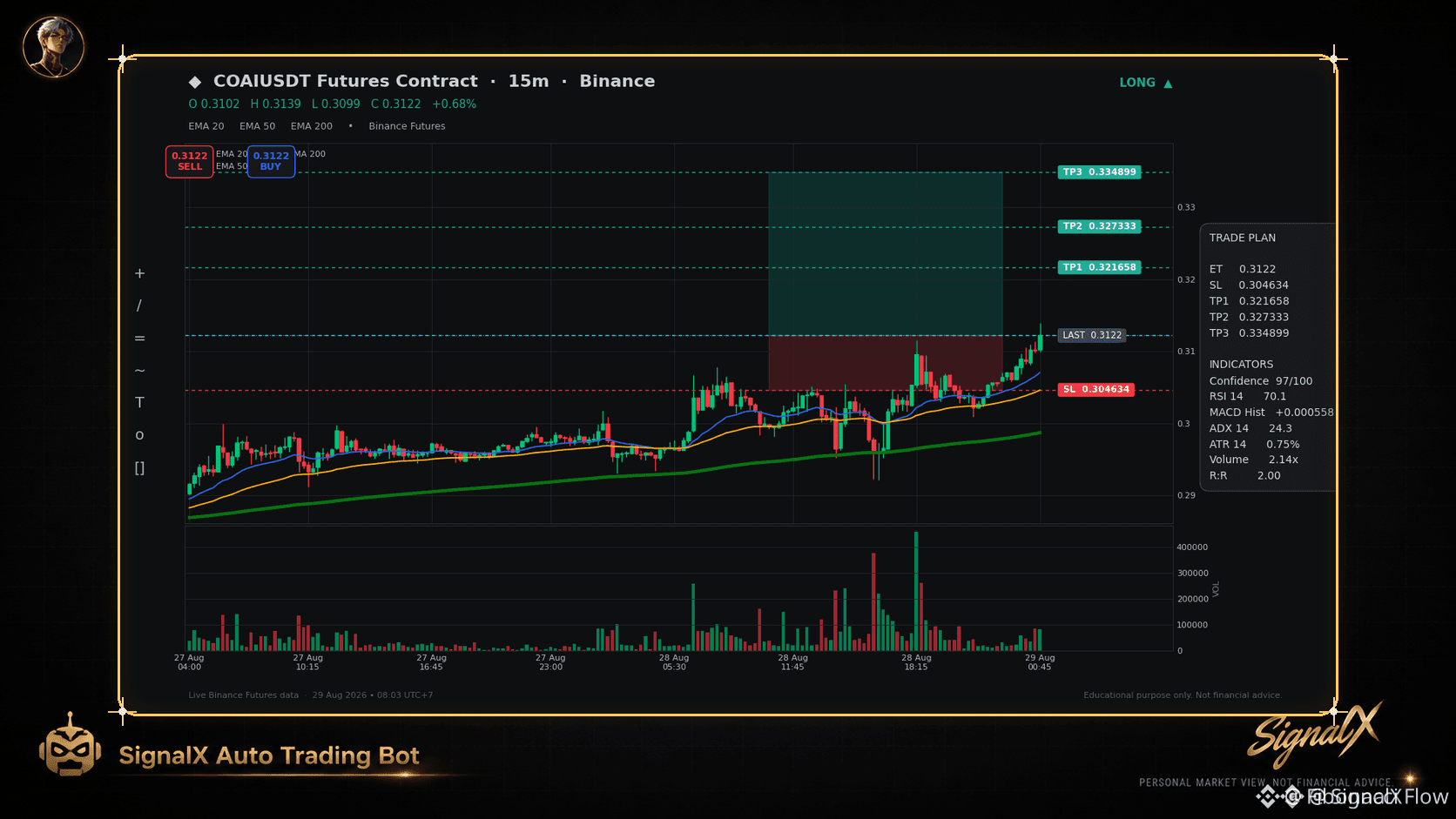Select the crosshair plus tool in left toolbar
This screenshot has height=819, width=1456.
(139, 273)
